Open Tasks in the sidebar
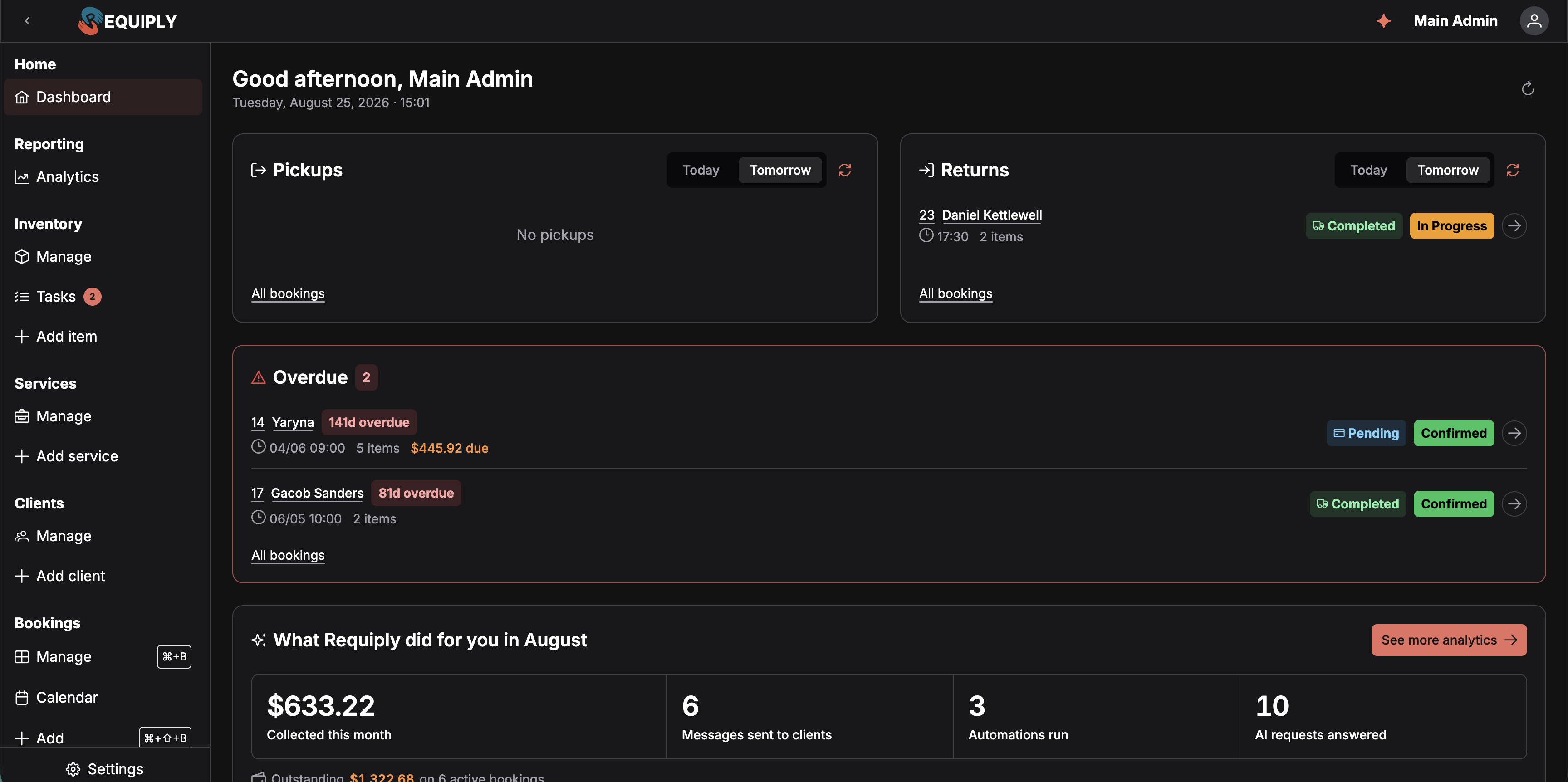 (103, 296)
